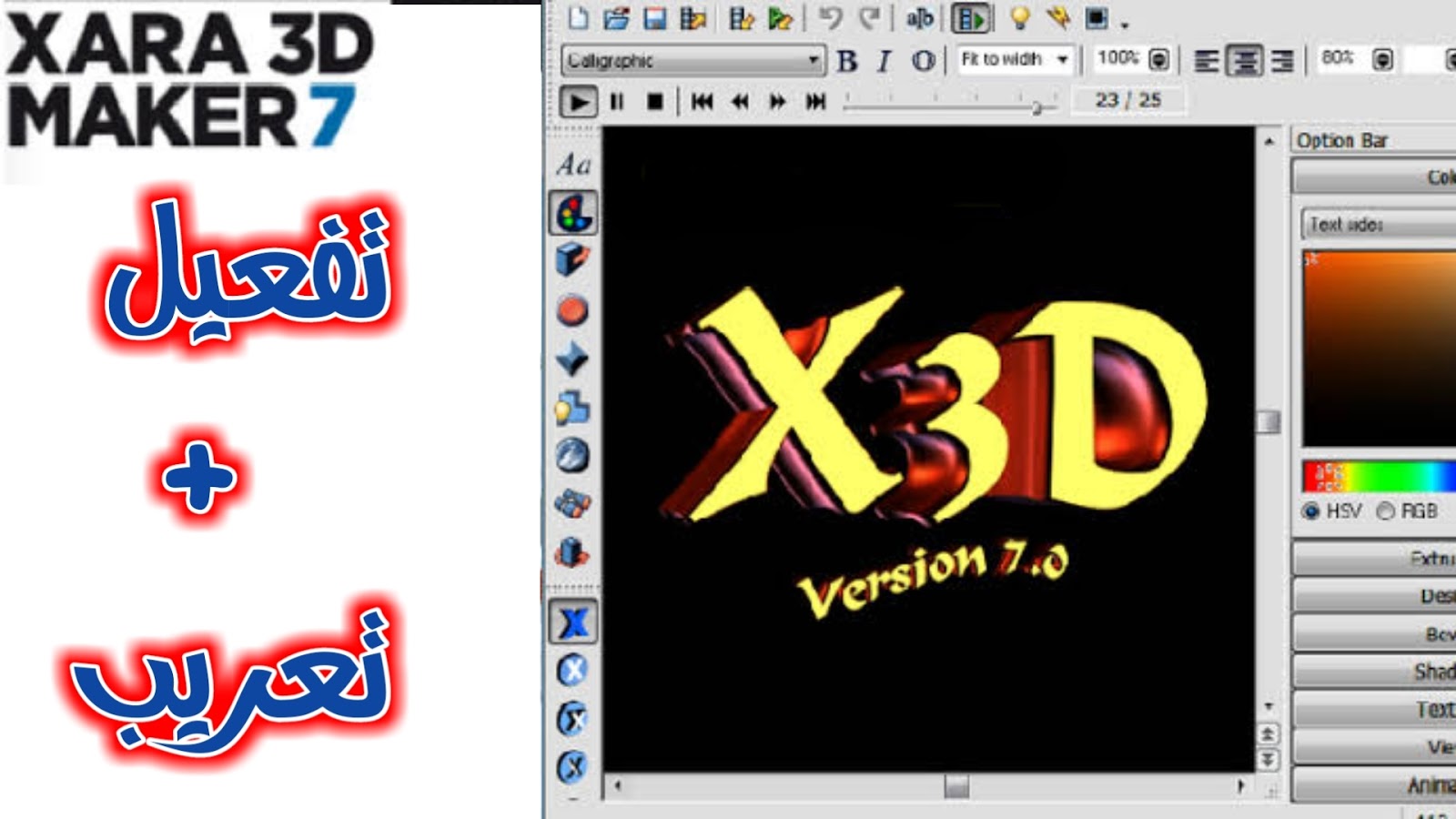Open the animation options tool in left toolbar
1456x819 pixels.
point(572,551)
